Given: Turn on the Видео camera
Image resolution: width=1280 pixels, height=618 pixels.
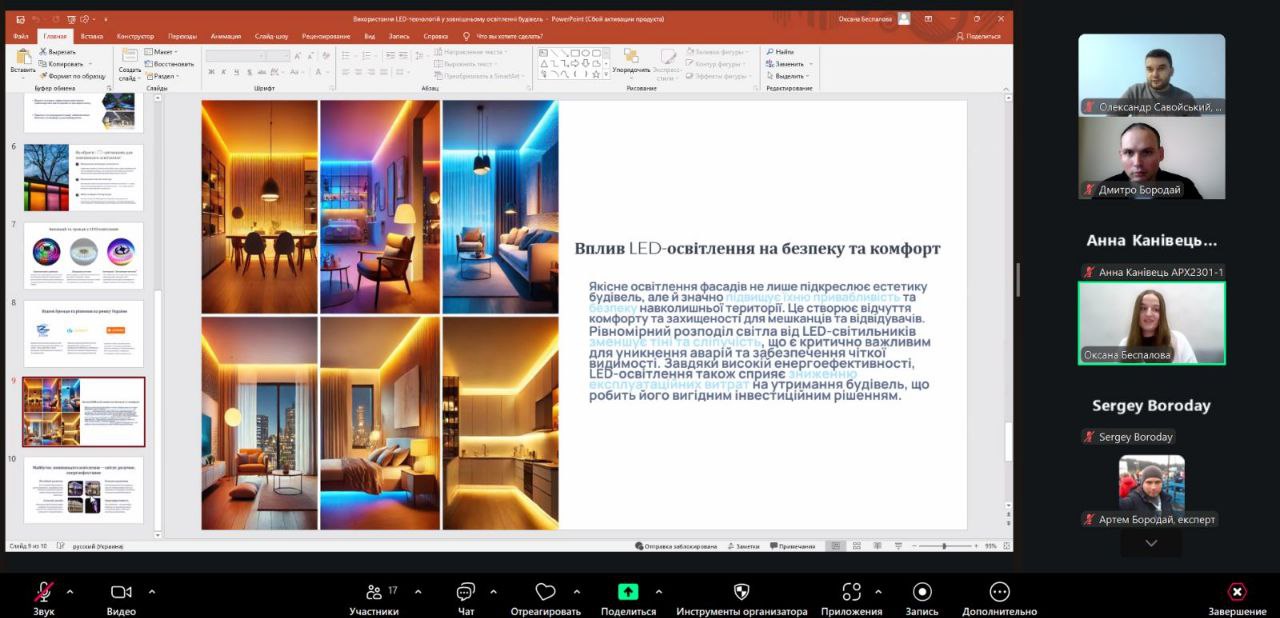Looking at the screenshot, I should [121, 592].
